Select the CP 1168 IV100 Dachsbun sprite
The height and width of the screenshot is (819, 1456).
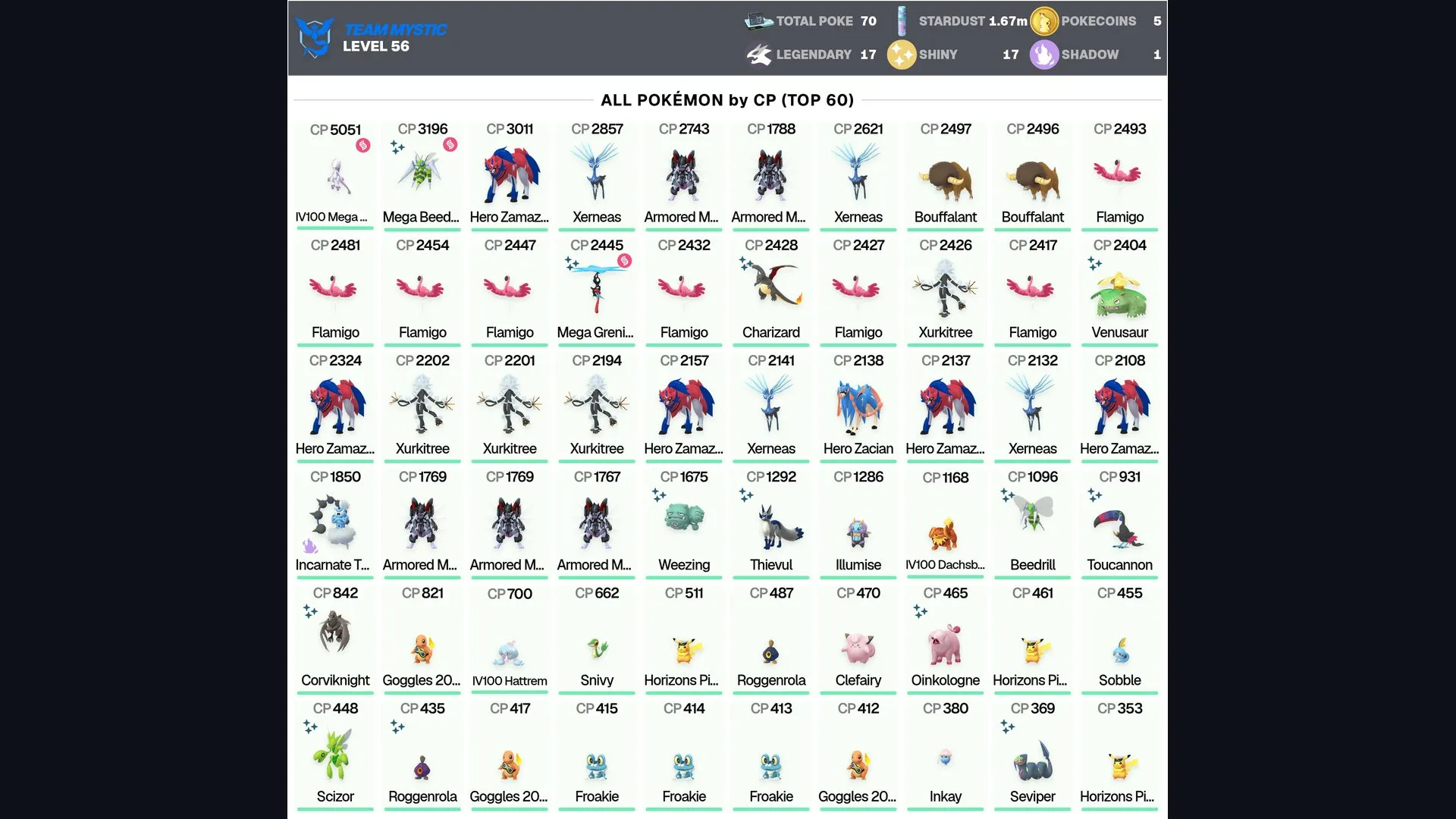pyautogui.click(x=943, y=535)
